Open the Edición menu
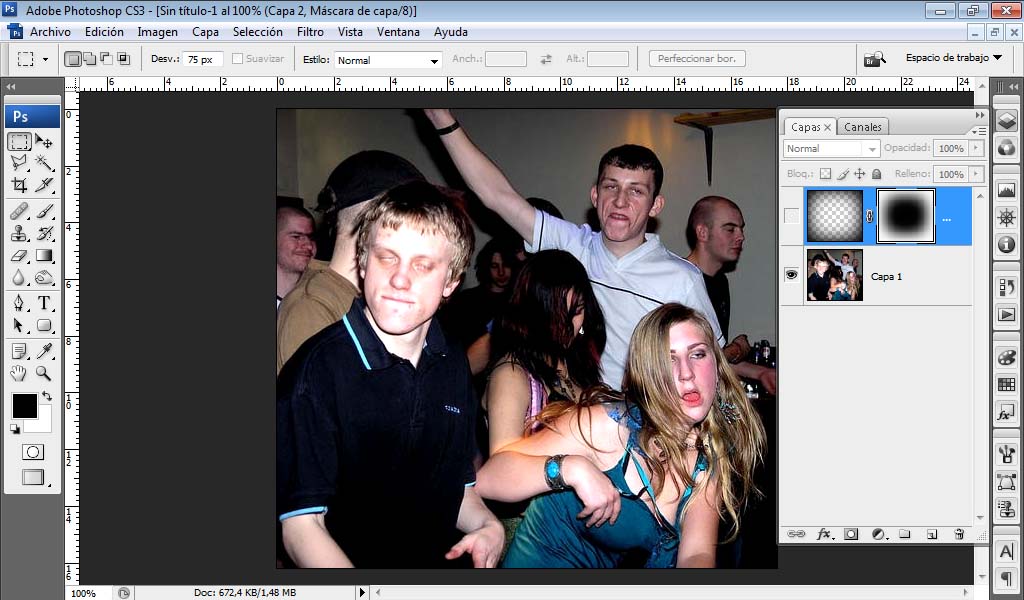The image size is (1024, 600). coord(104,31)
